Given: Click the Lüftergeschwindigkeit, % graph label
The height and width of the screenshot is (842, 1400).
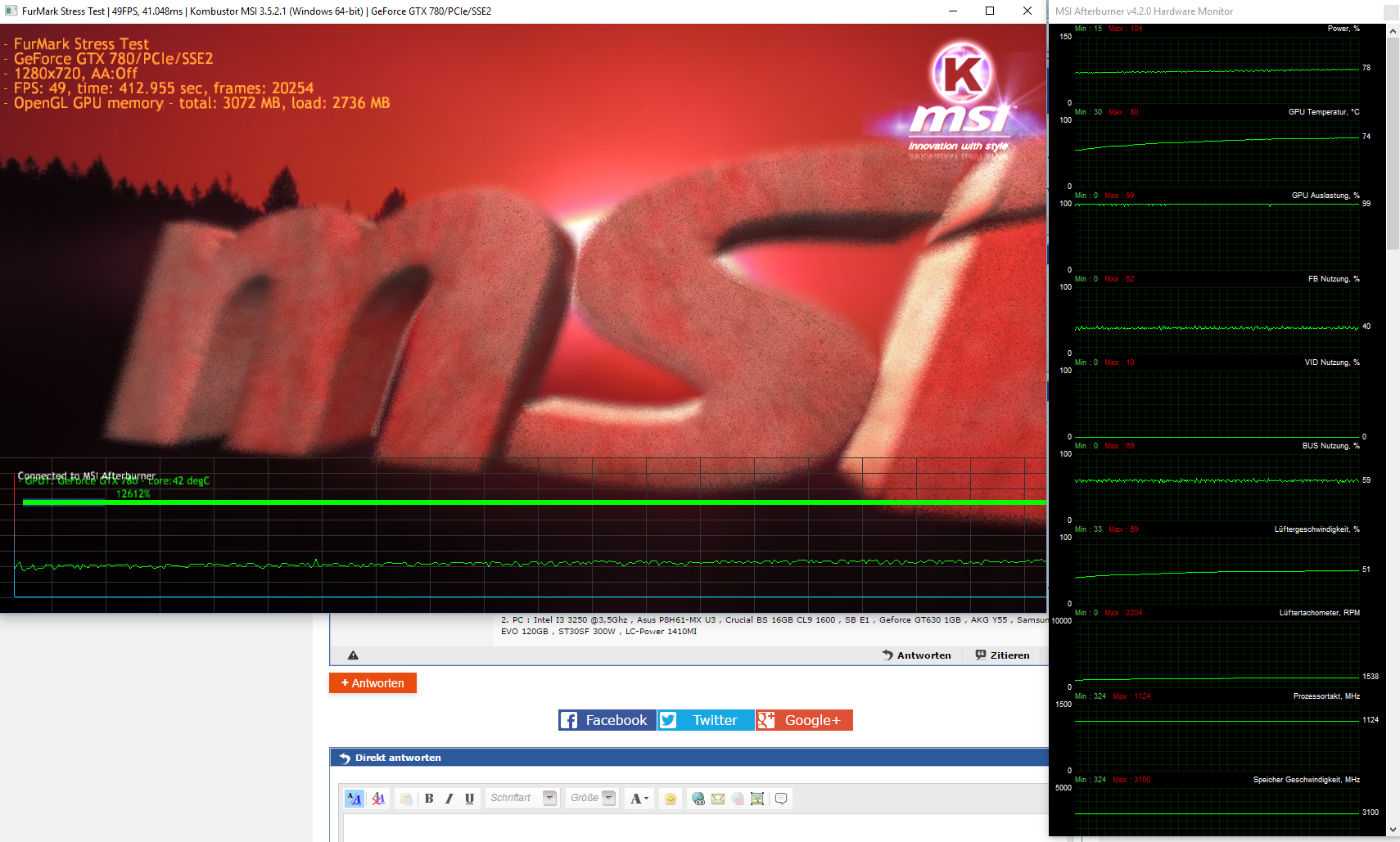Looking at the screenshot, I should (1317, 529).
